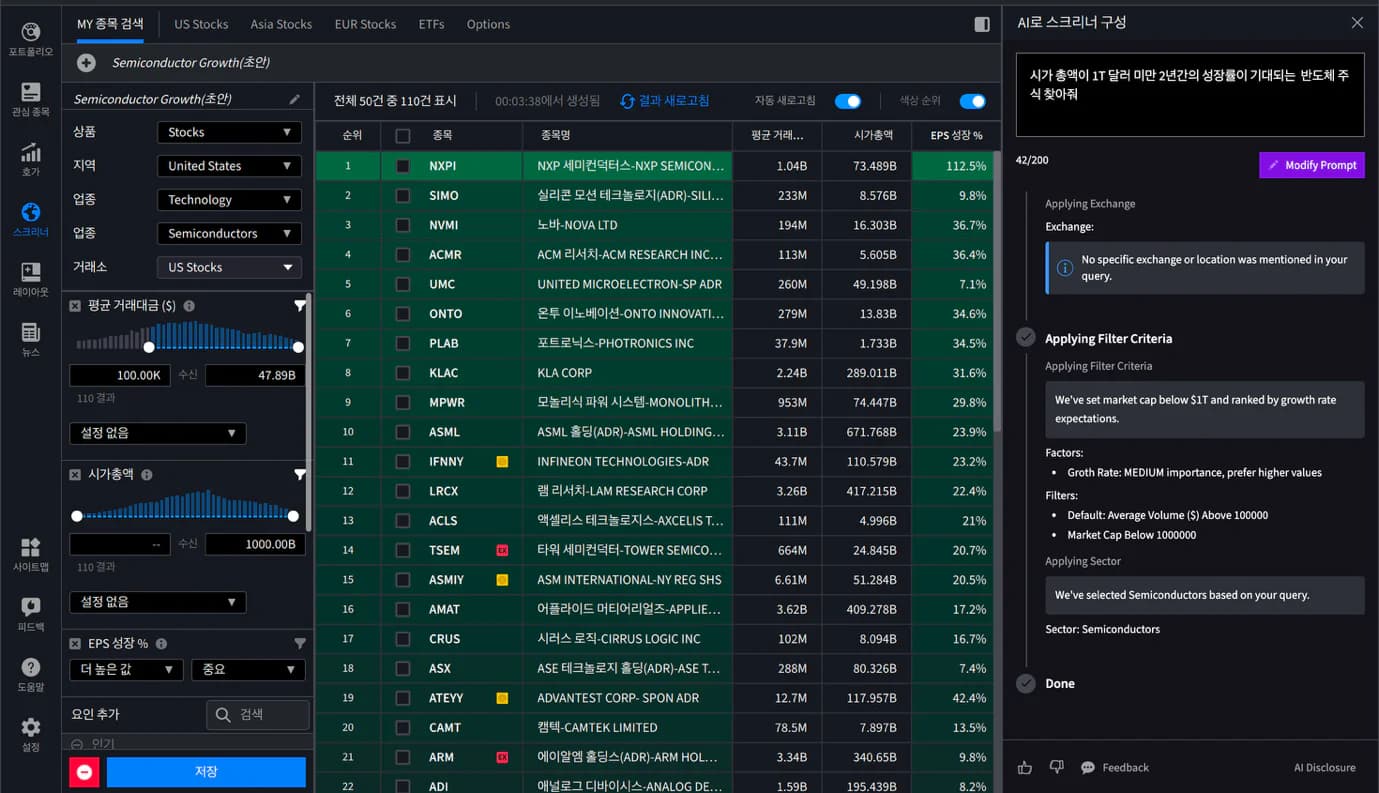Click the 저장 save button
Image resolution: width=1379 pixels, height=793 pixels.
coord(206,772)
